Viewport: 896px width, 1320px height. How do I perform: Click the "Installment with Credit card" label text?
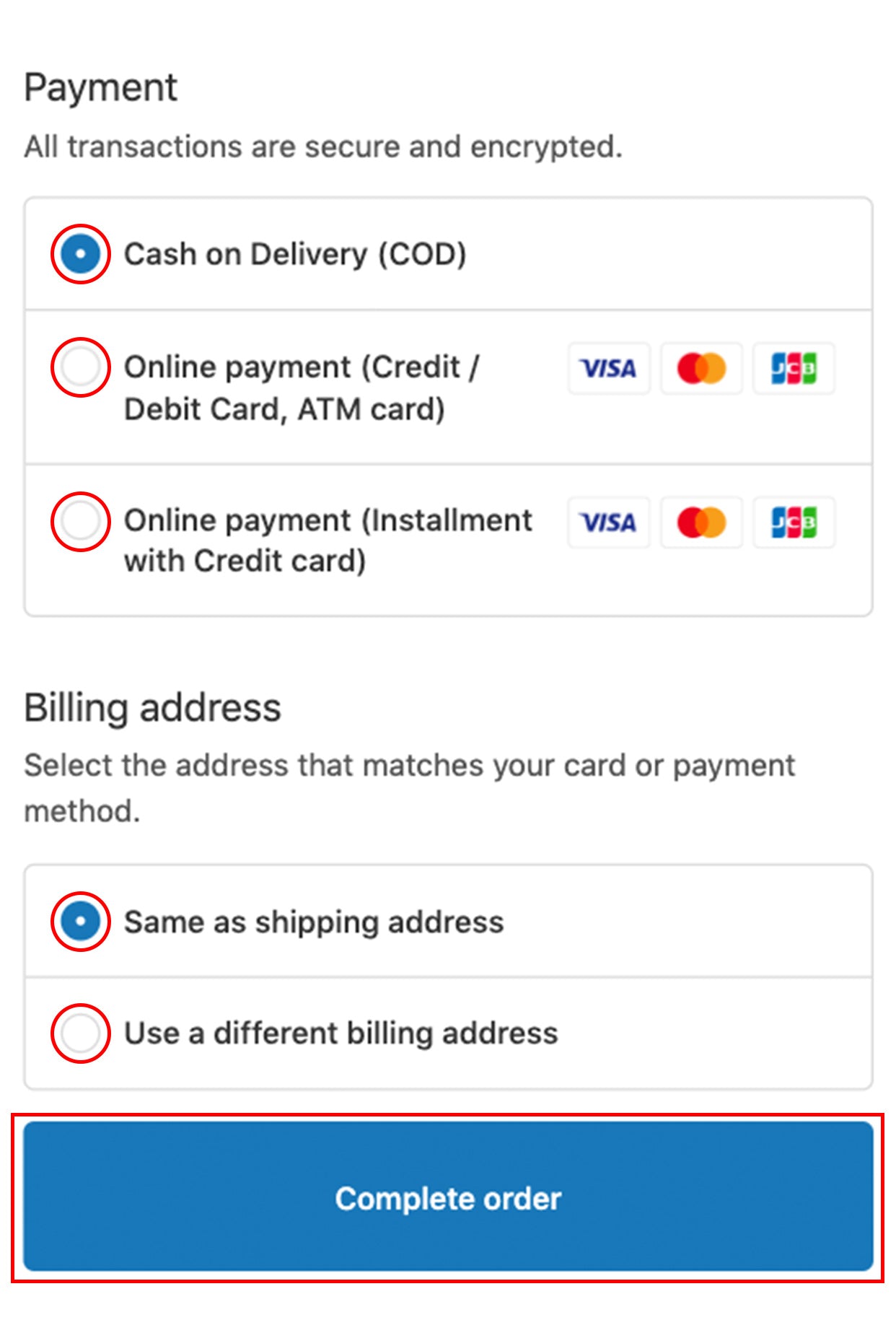click(x=328, y=540)
